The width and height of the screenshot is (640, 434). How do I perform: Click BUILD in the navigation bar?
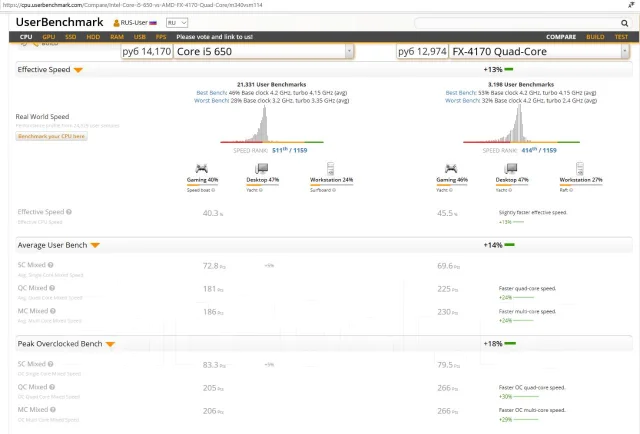click(595, 37)
